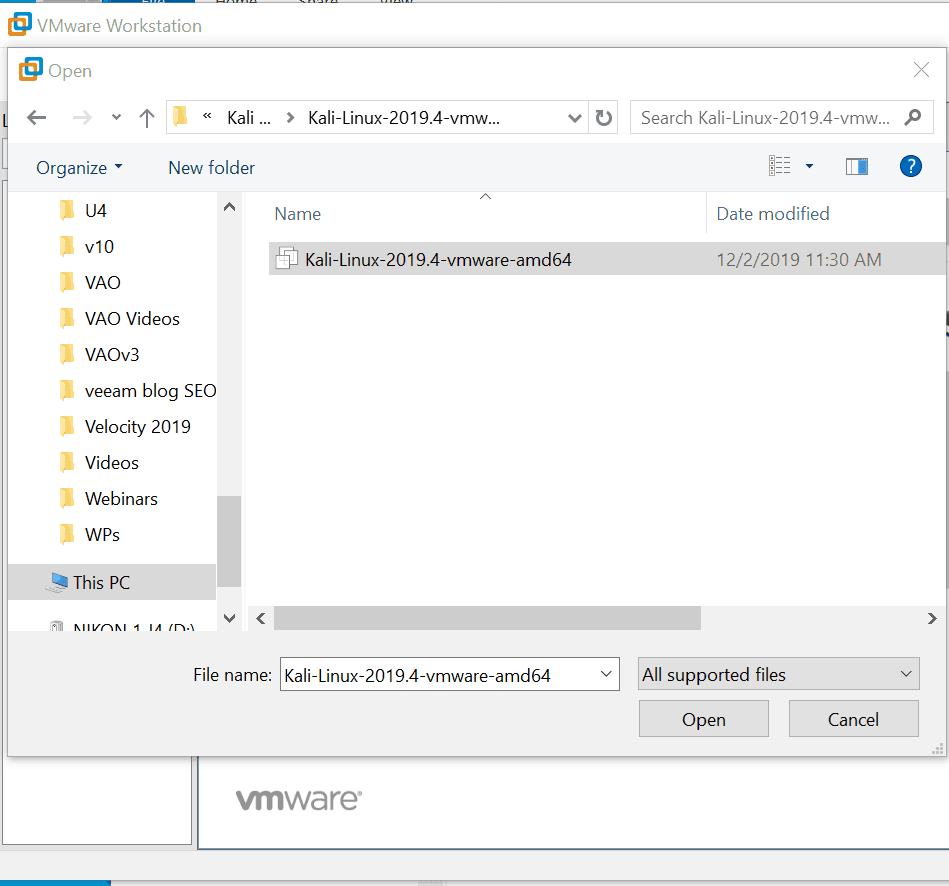Click the Back arrow in Open dialog
Image resolution: width=949 pixels, height=886 pixels.
[37, 117]
